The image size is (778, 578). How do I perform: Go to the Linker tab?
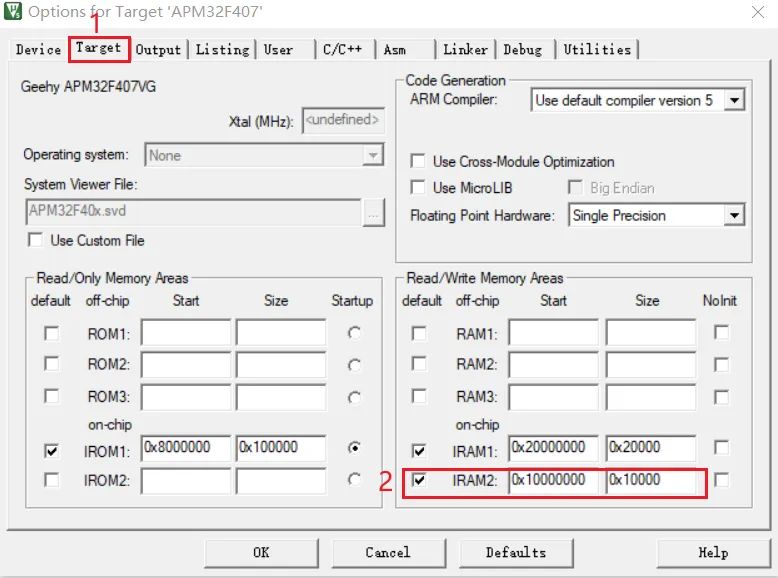point(465,49)
